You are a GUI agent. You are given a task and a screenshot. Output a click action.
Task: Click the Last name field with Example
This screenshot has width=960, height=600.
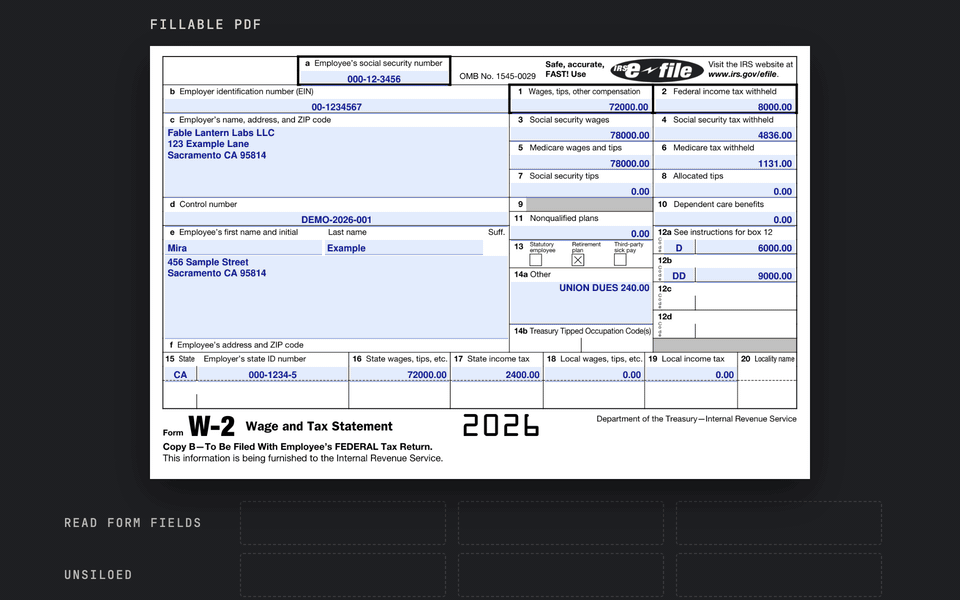[x=403, y=247]
